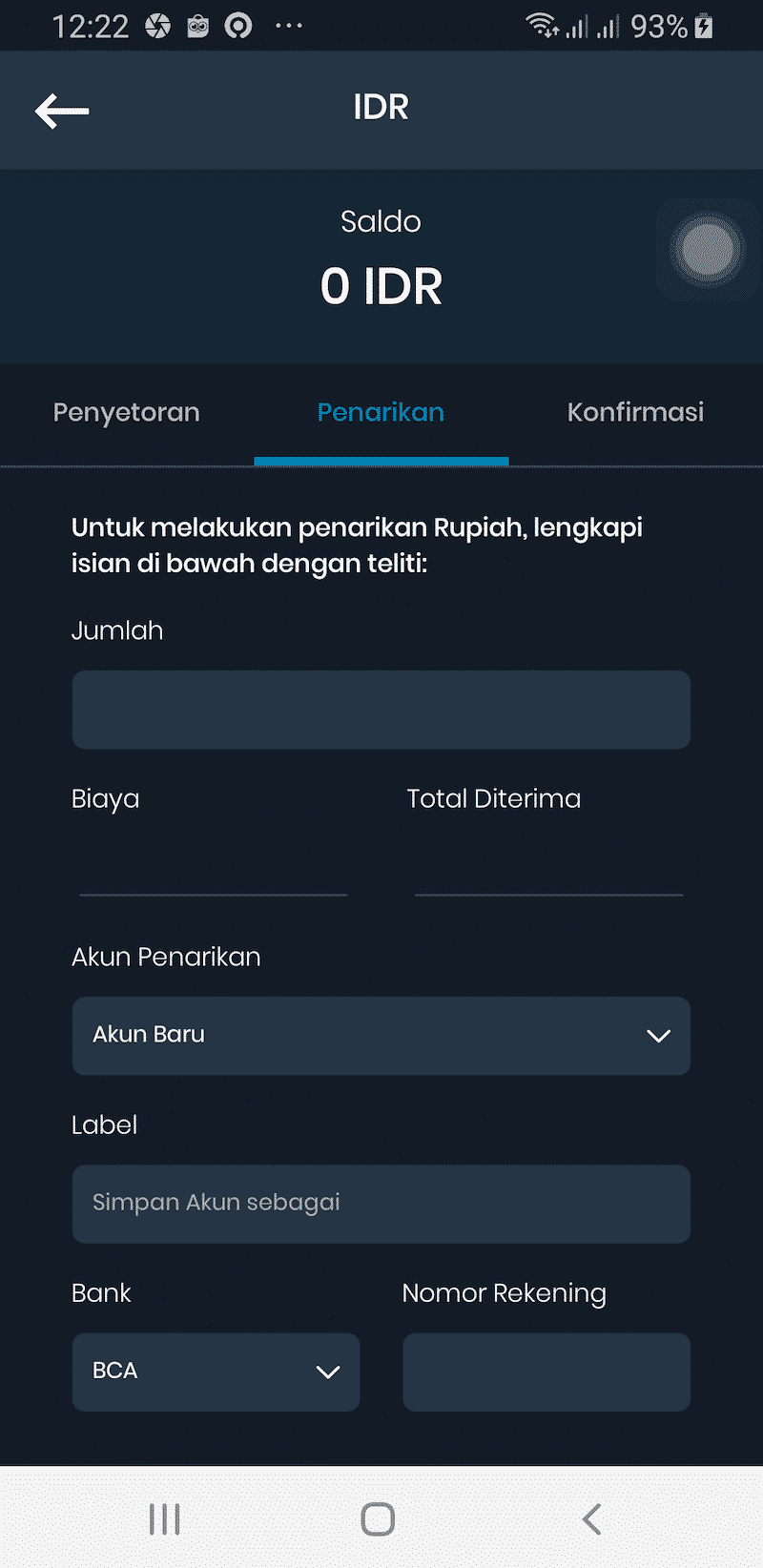This screenshot has height=1568, width=763.
Task: Tap the Wi-Fi icon in the status bar
Action: click(x=541, y=26)
